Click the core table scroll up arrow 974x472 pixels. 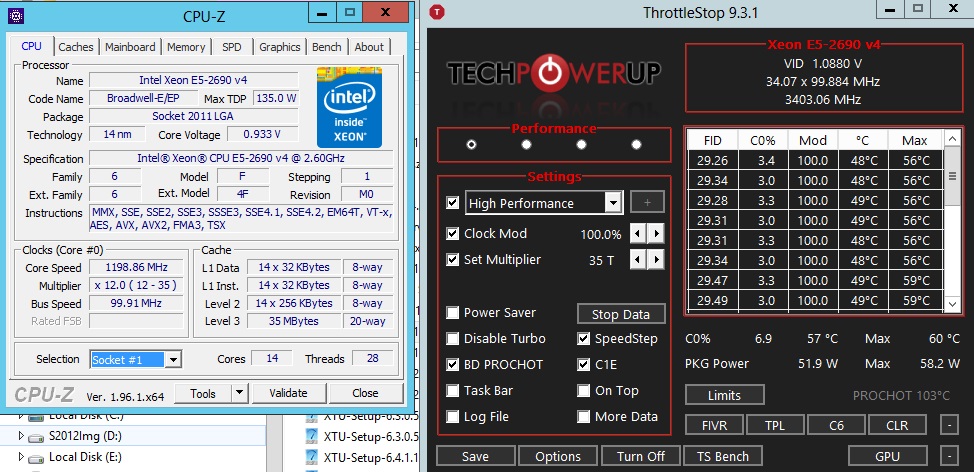(952, 138)
